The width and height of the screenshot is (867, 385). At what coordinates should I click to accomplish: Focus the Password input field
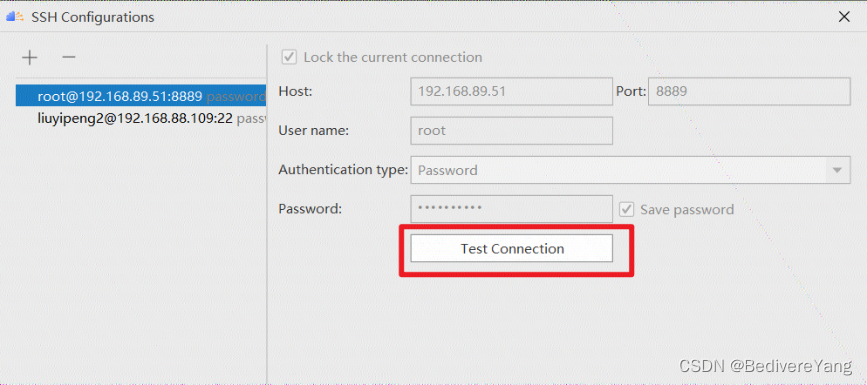click(x=511, y=209)
